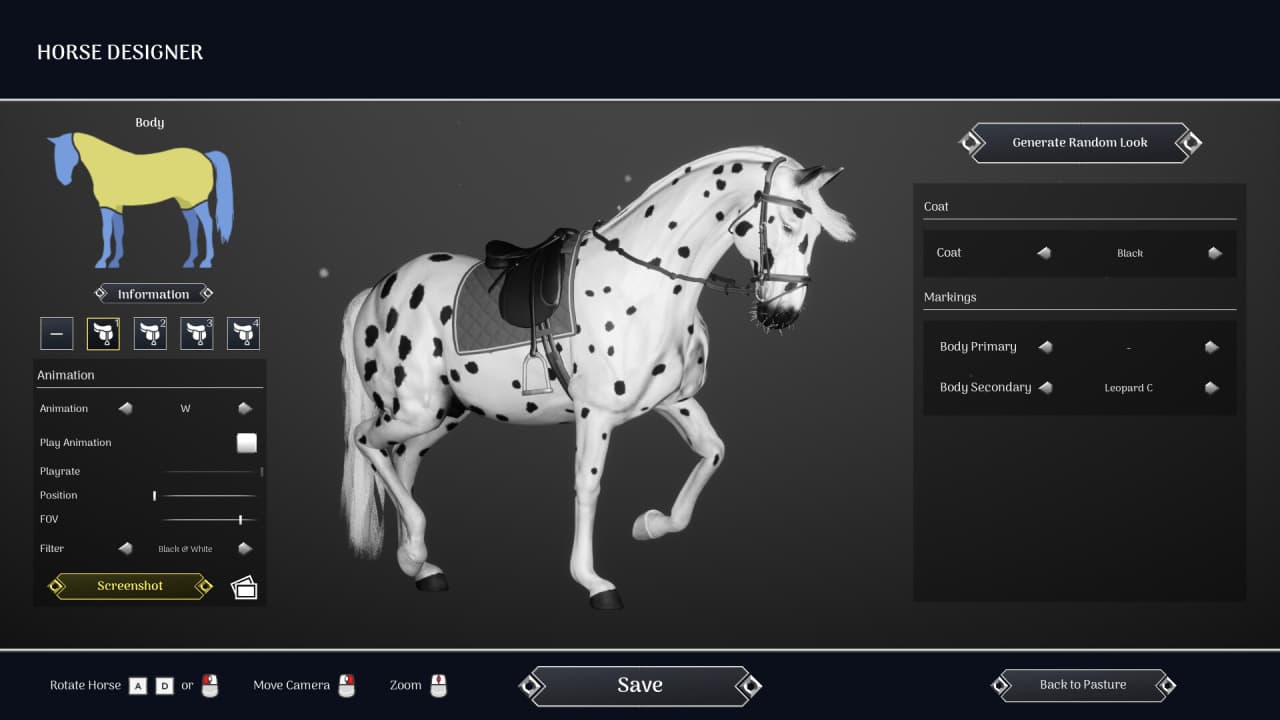1280x720 pixels.
Task: Switch to previous Animation option
Action: pyautogui.click(x=125, y=408)
